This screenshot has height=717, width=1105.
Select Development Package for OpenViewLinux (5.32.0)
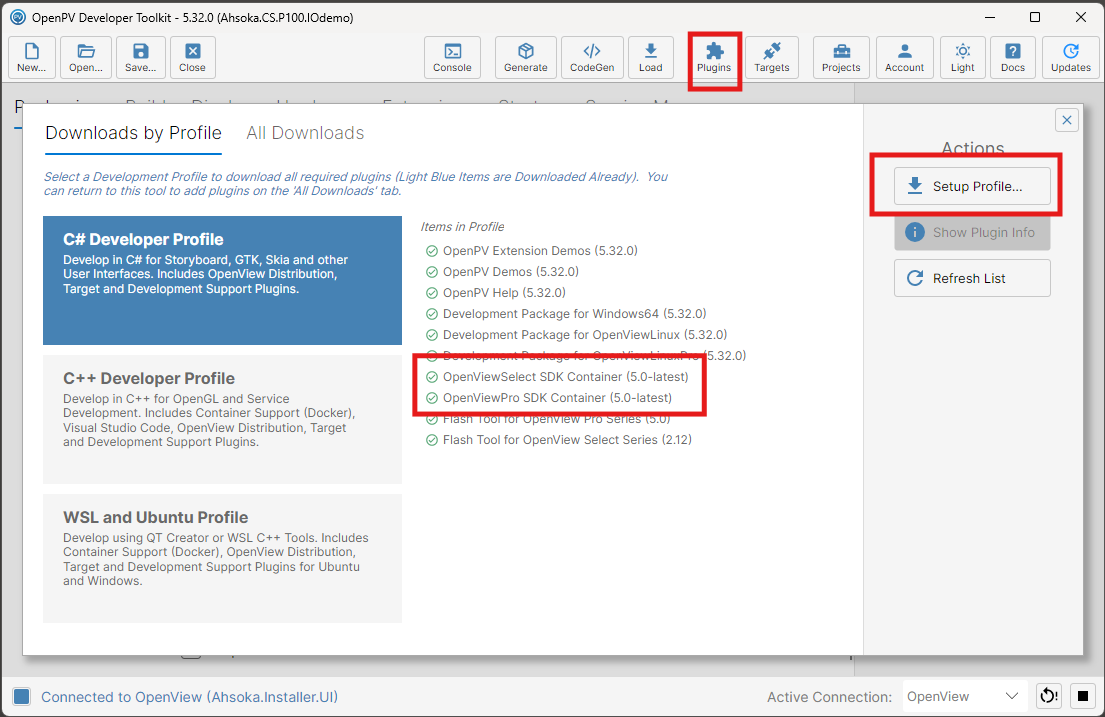(x=585, y=335)
